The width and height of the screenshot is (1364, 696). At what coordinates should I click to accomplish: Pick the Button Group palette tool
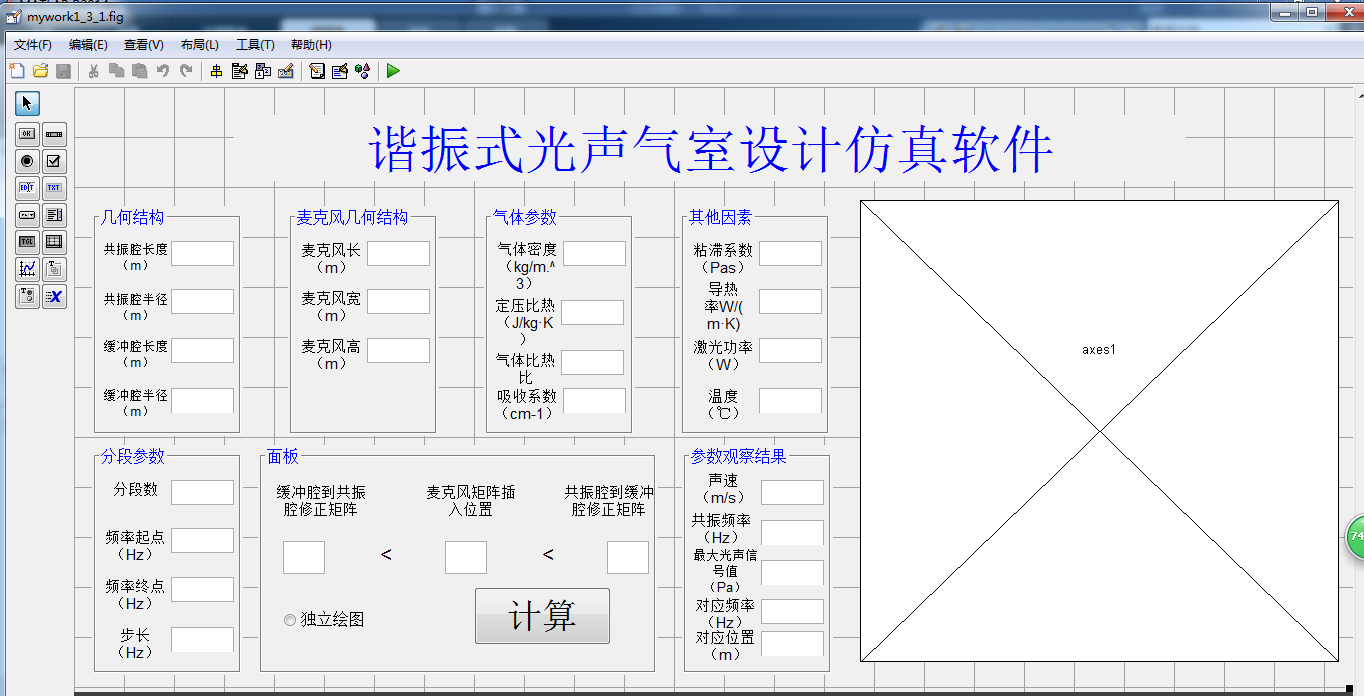(27, 296)
